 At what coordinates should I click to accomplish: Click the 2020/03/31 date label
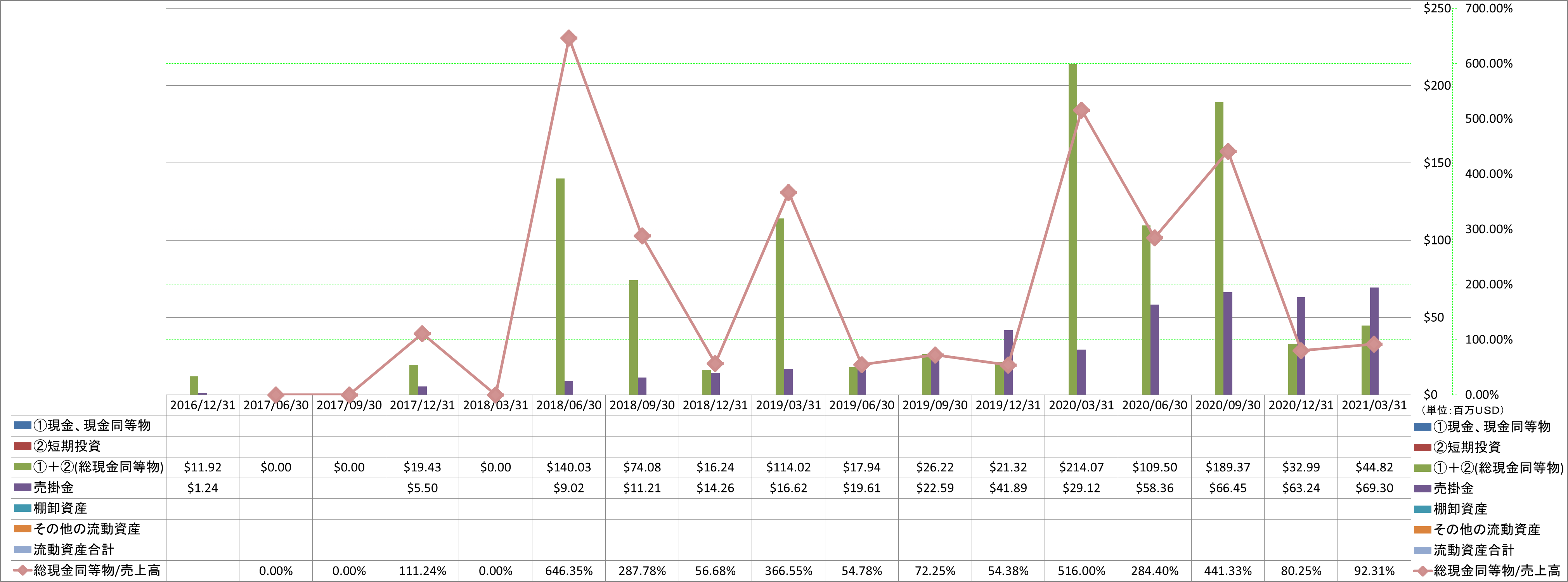(x=1081, y=405)
